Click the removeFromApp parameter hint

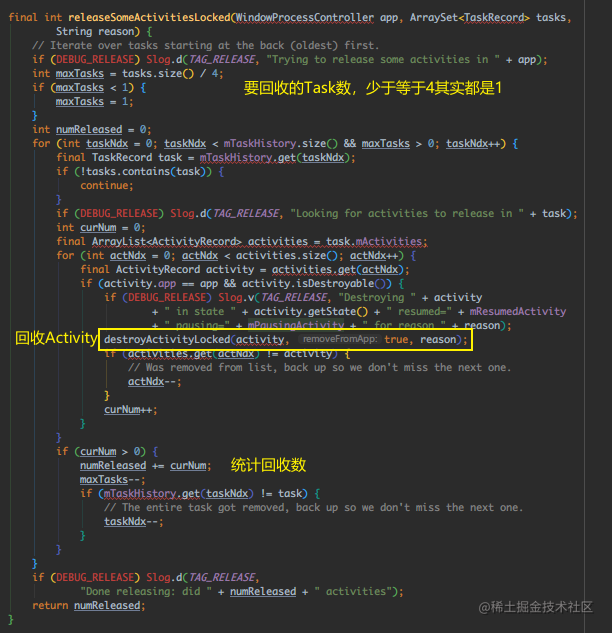(340, 339)
